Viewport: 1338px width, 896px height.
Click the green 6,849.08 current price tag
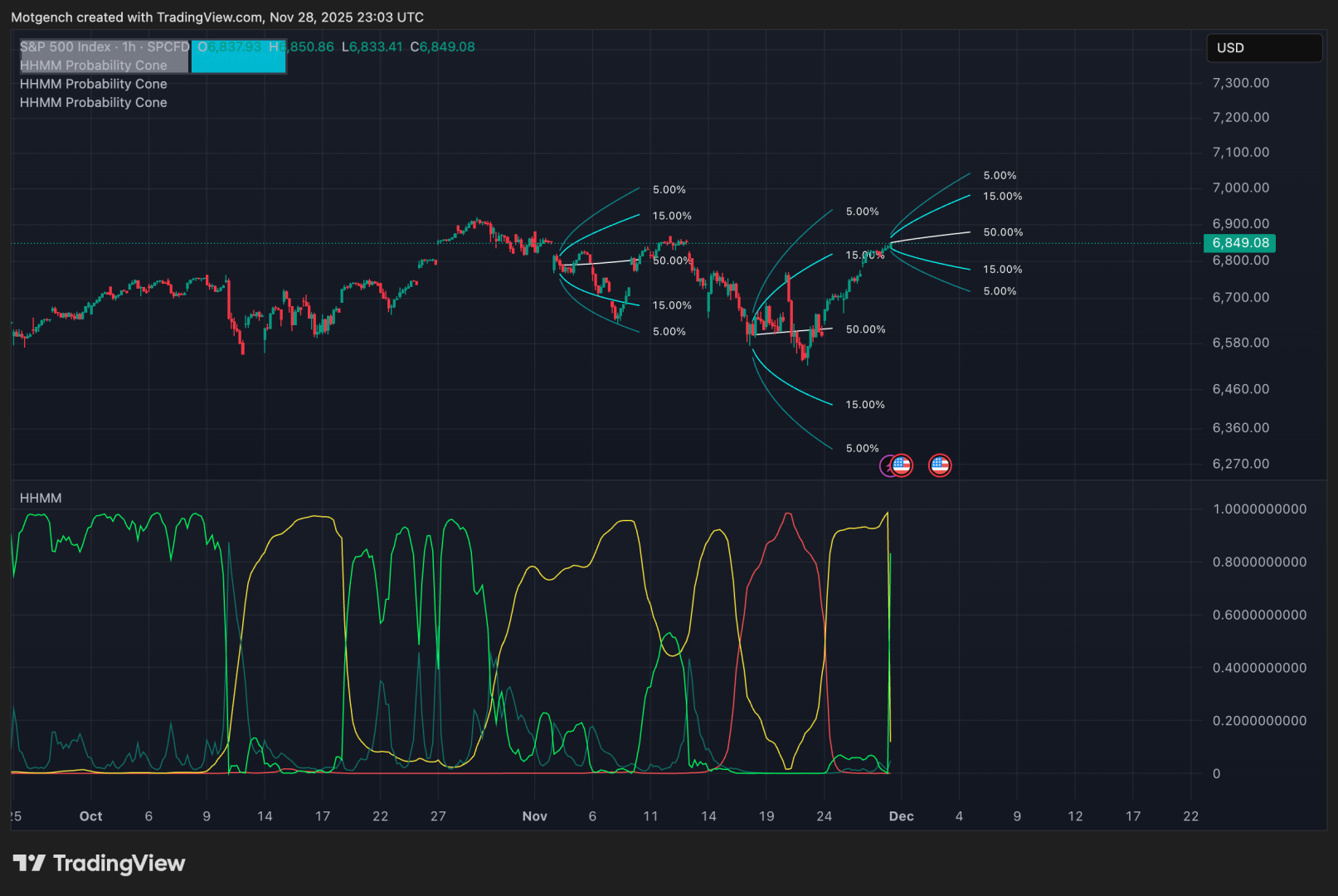(x=1239, y=243)
